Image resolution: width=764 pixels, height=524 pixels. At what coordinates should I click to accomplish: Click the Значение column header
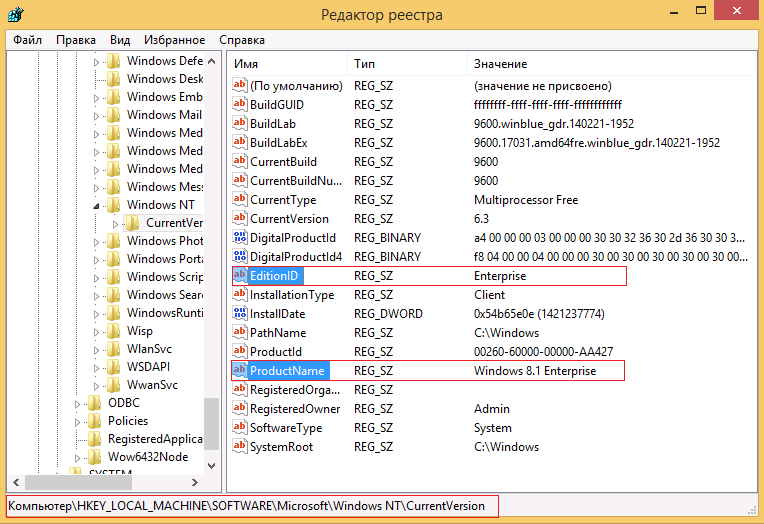point(611,64)
